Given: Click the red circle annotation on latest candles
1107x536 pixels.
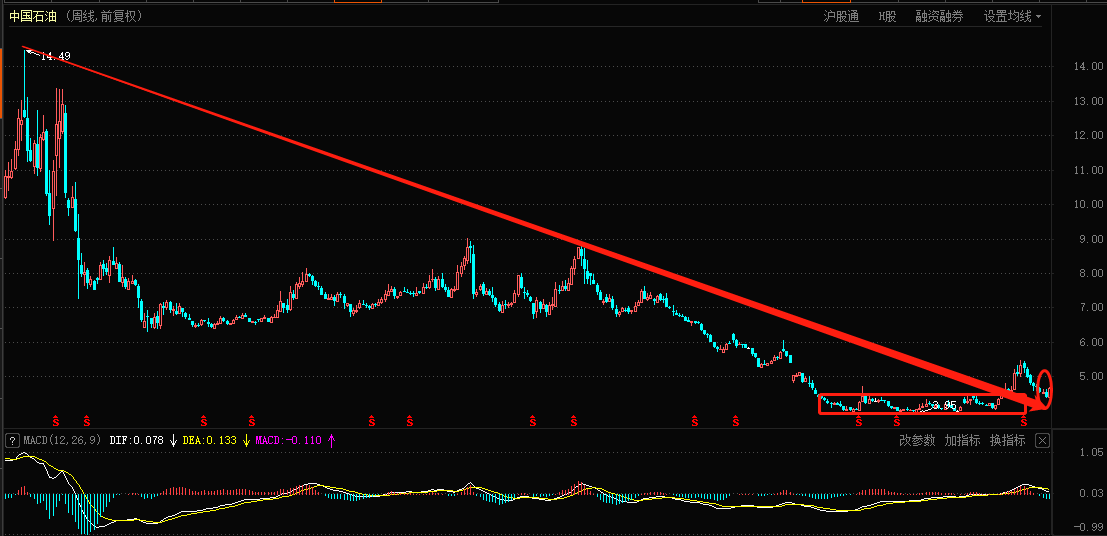Looking at the screenshot, I should pyautogui.click(x=1046, y=387).
